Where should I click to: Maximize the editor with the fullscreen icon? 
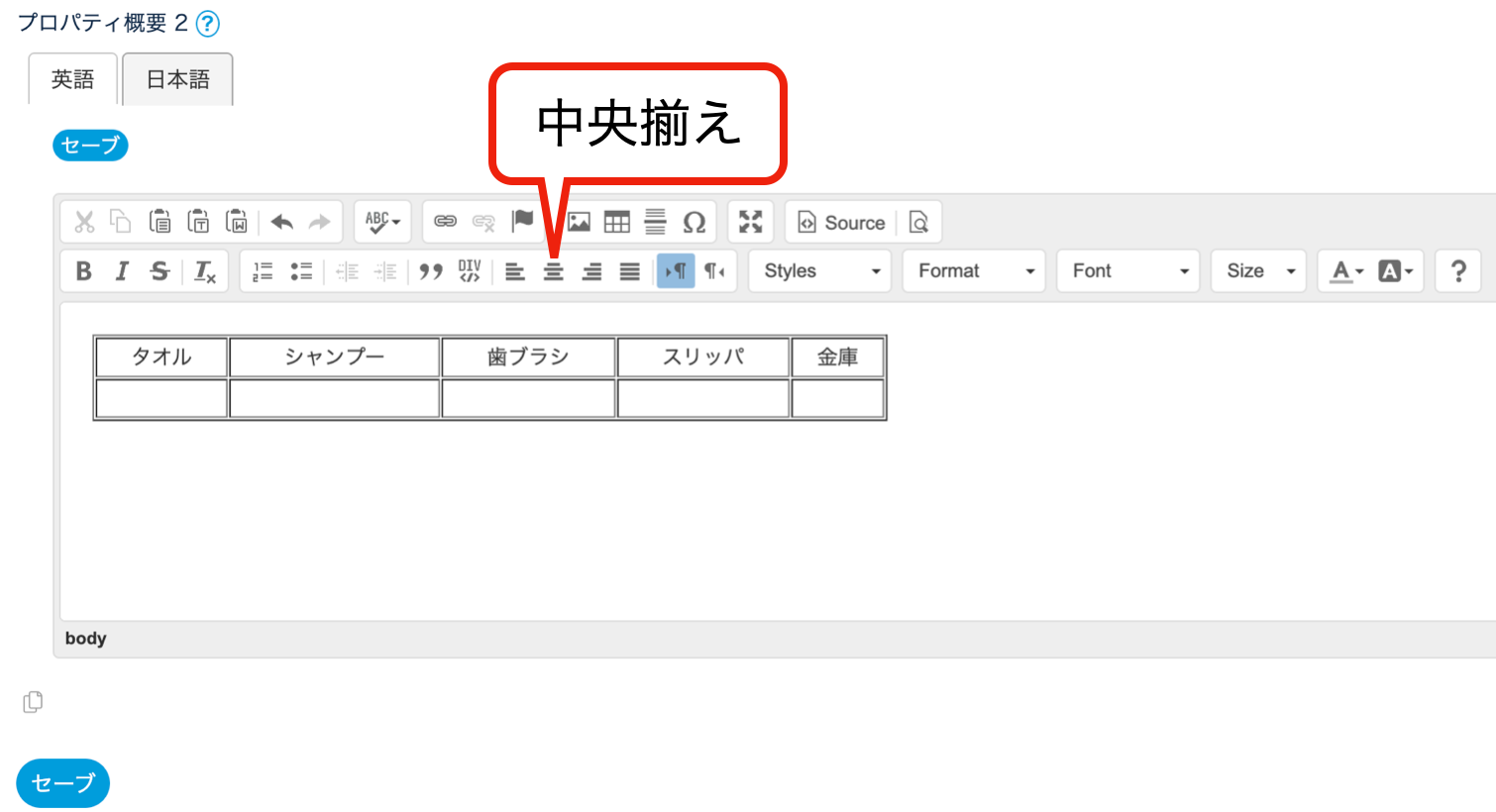750,222
